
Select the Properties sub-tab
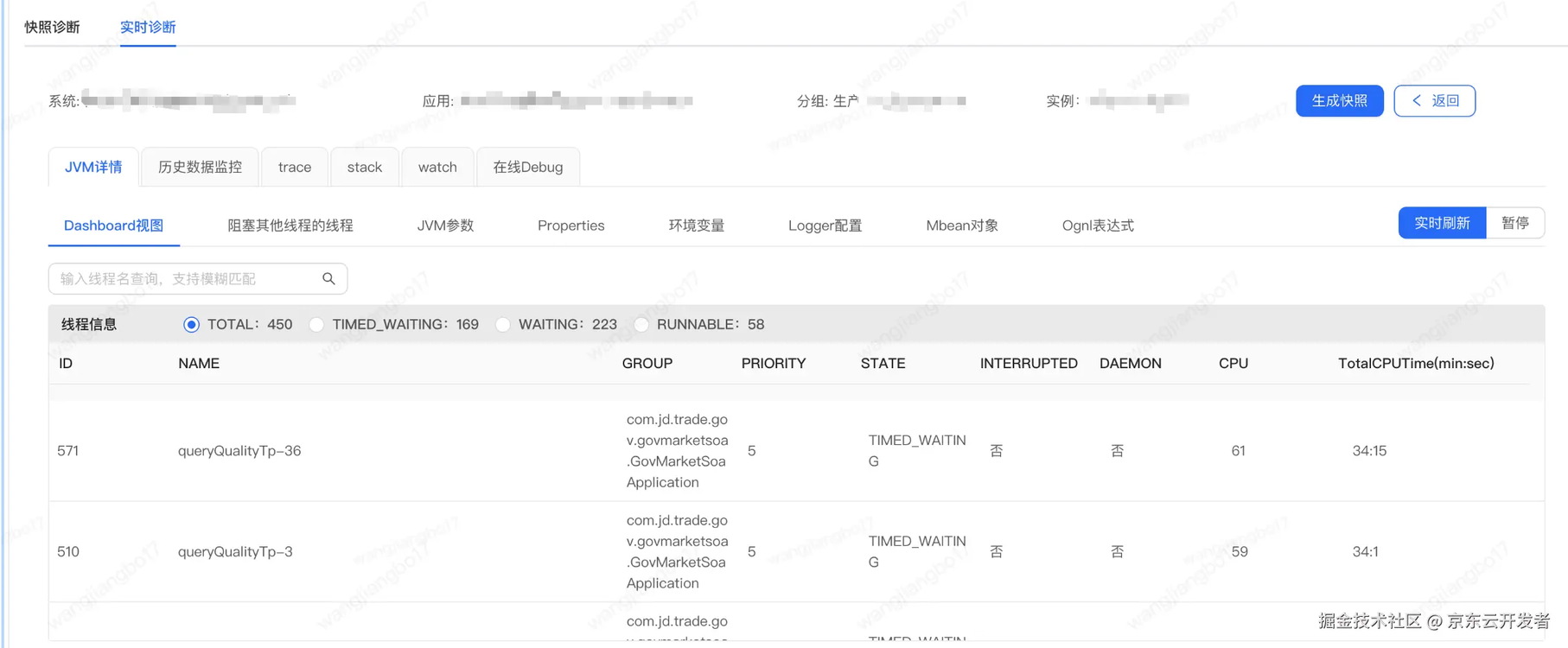[571, 226]
